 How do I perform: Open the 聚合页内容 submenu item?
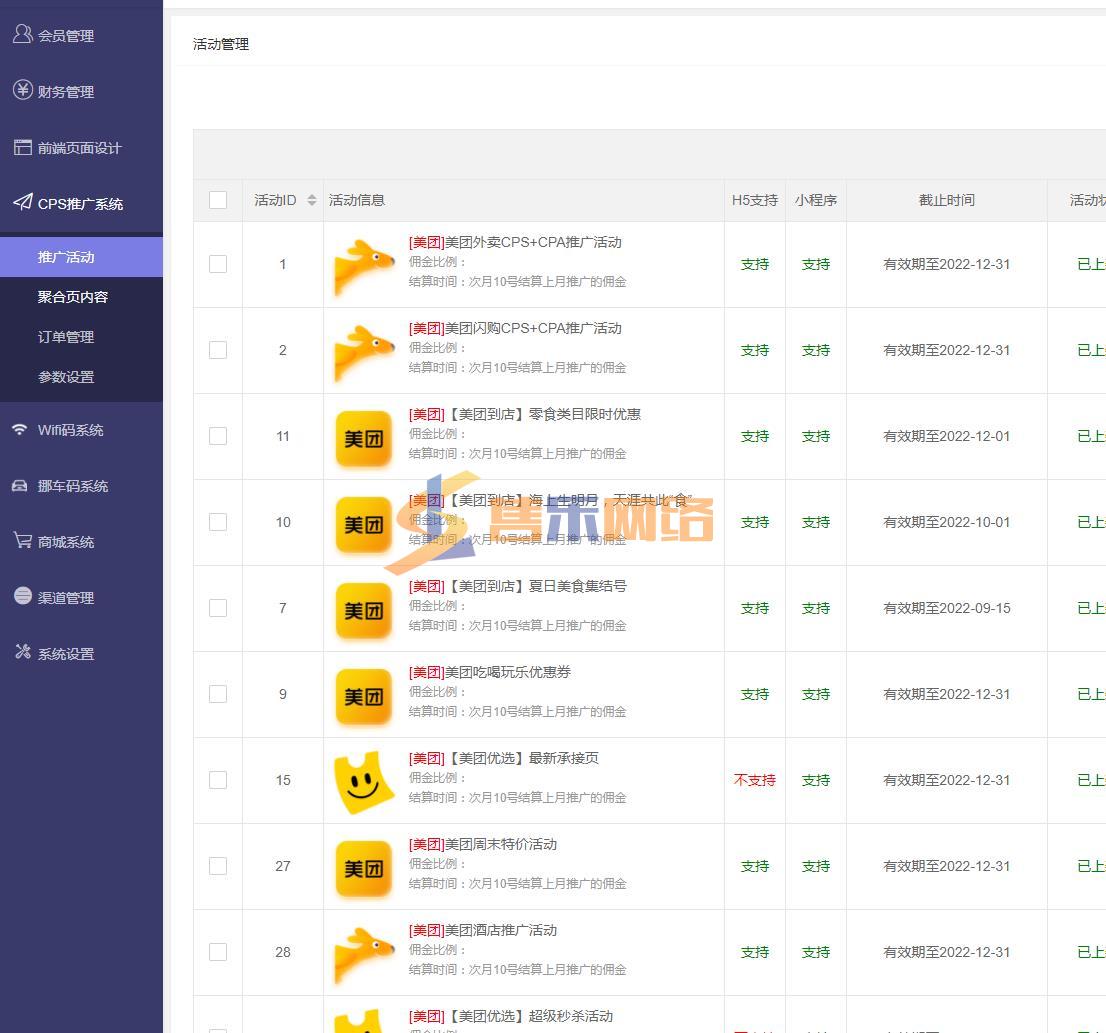click(x=81, y=297)
